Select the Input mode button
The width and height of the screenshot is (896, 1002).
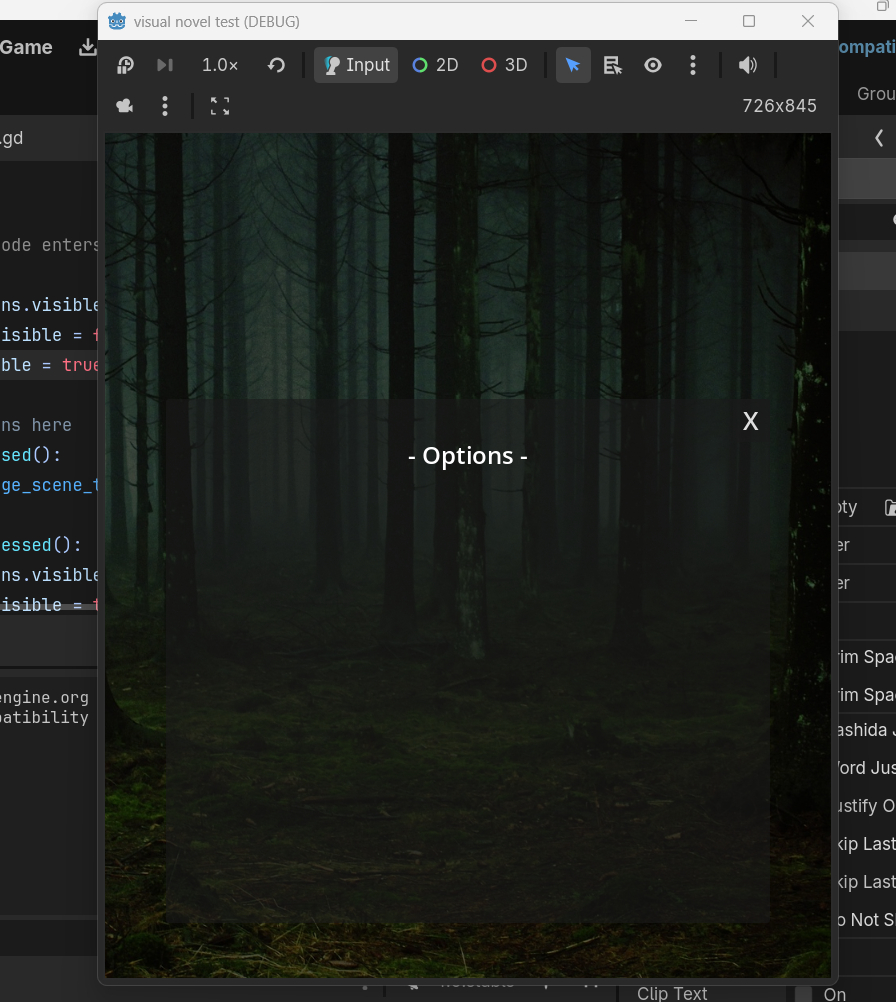pyautogui.click(x=357, y=65)
